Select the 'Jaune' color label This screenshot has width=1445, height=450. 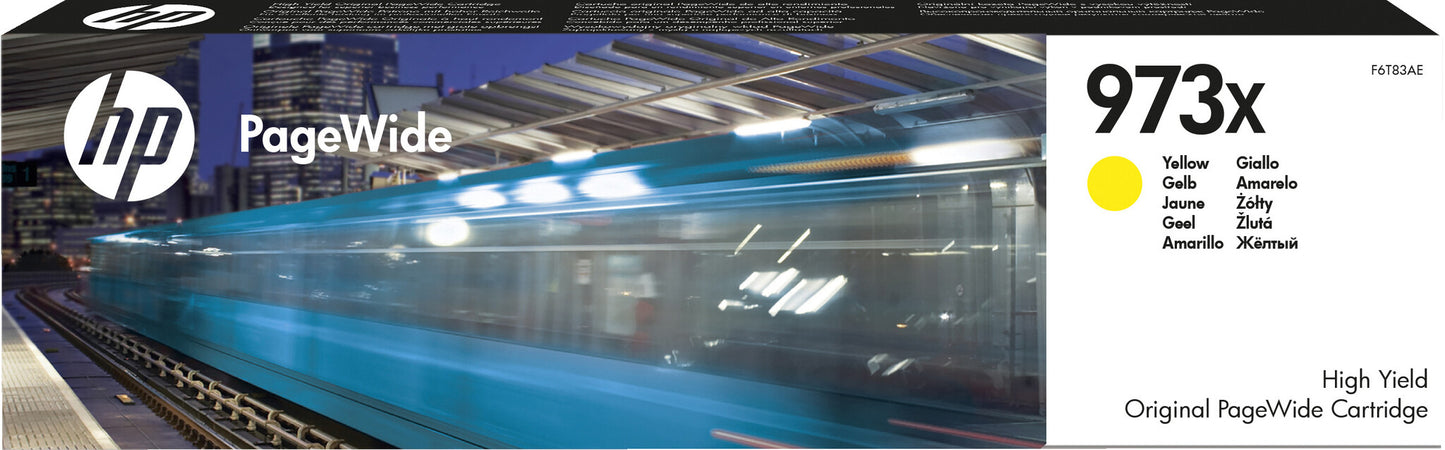1182,203
